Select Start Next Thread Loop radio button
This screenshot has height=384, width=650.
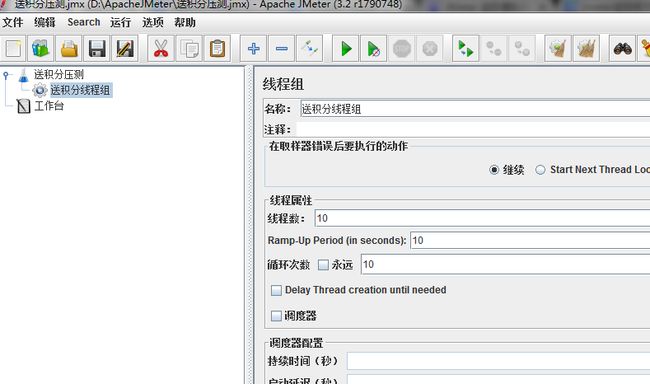click(540, 170)
